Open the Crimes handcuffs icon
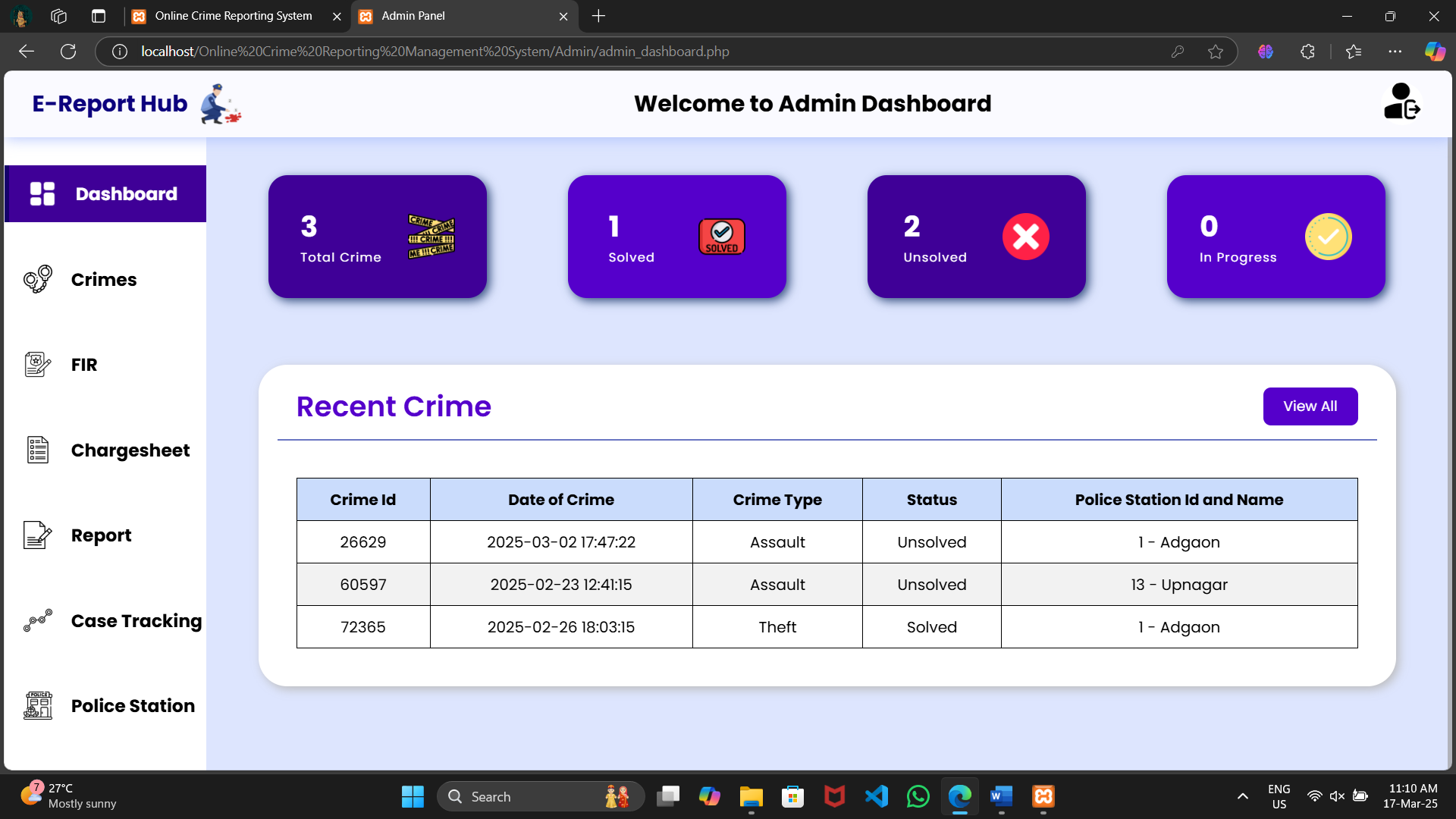 click(38, 279)
